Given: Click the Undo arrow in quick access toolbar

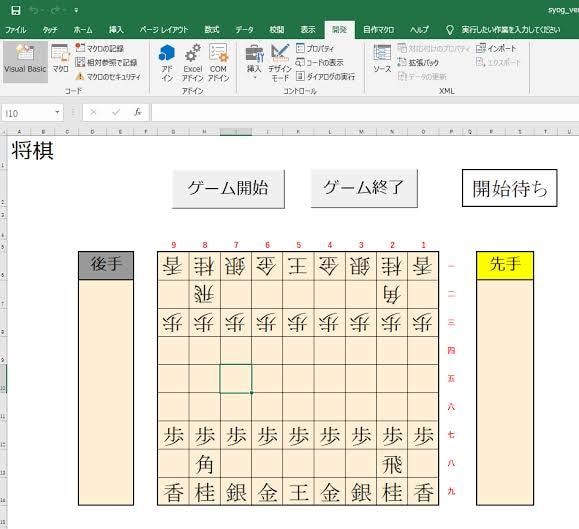Looking at the screenshot, I should click(x=34, y=10).
